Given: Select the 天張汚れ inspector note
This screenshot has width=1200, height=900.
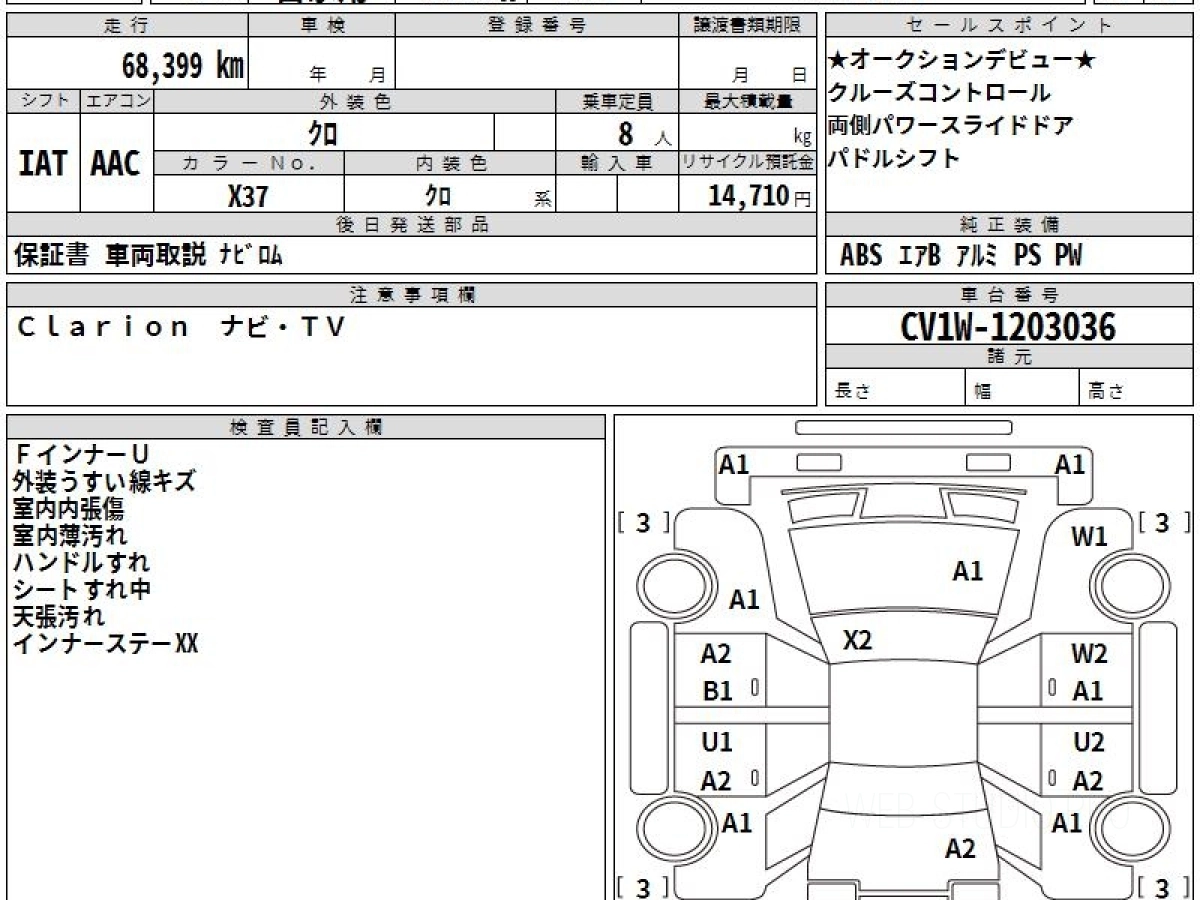Looking at the screenshot, I should pos(59,617).
